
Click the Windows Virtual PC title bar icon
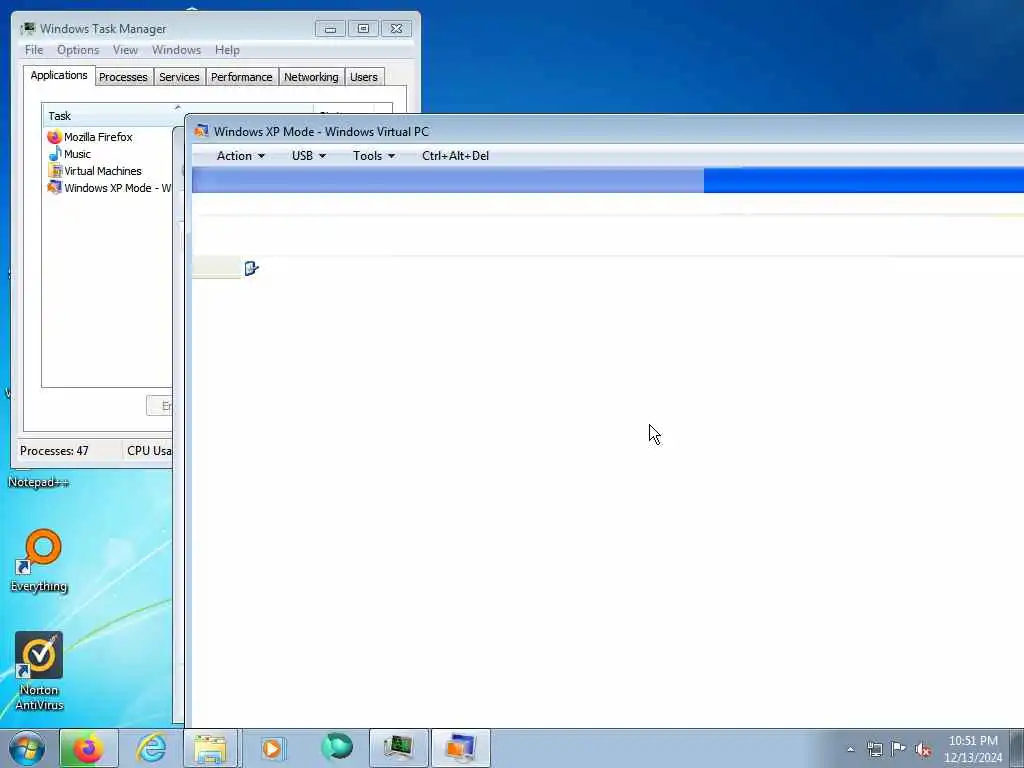pos(201,131)
